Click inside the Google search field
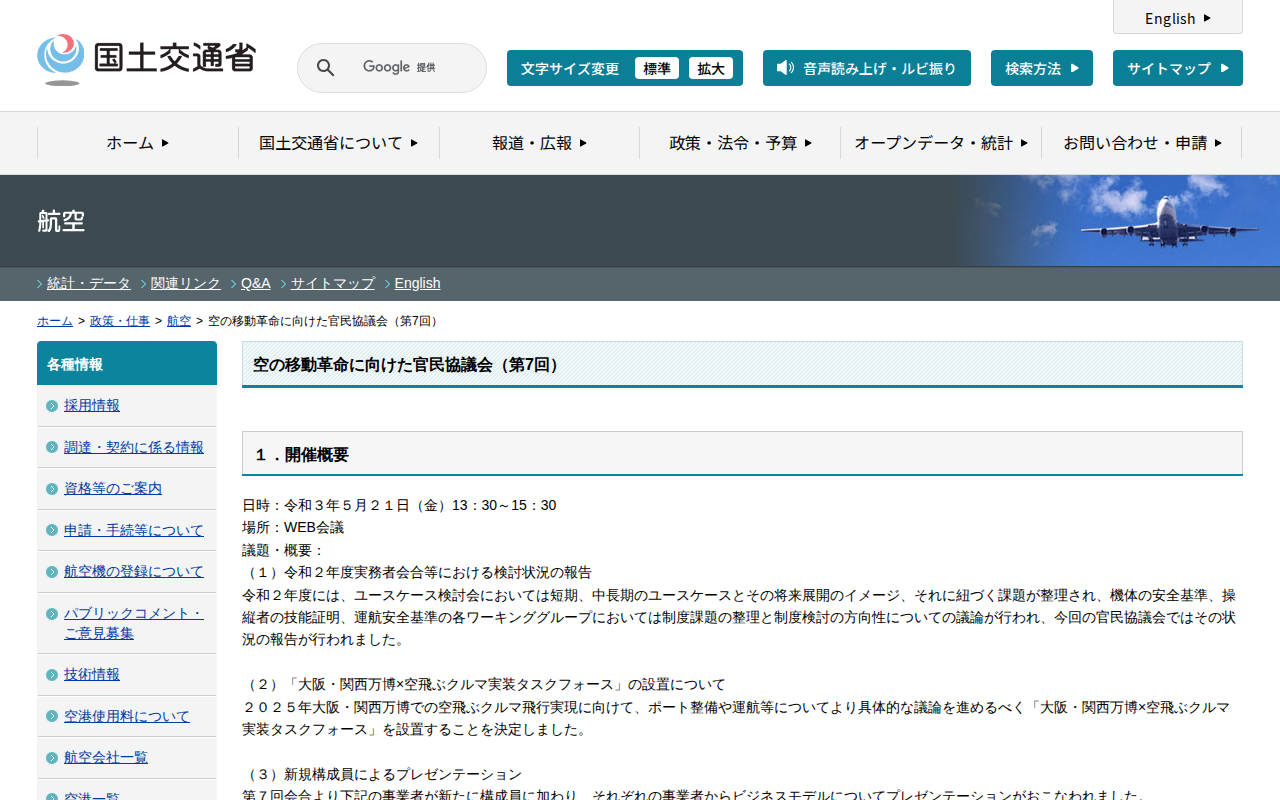Image resolution: width=1280 pixels, height=800 pixels. 410,68
